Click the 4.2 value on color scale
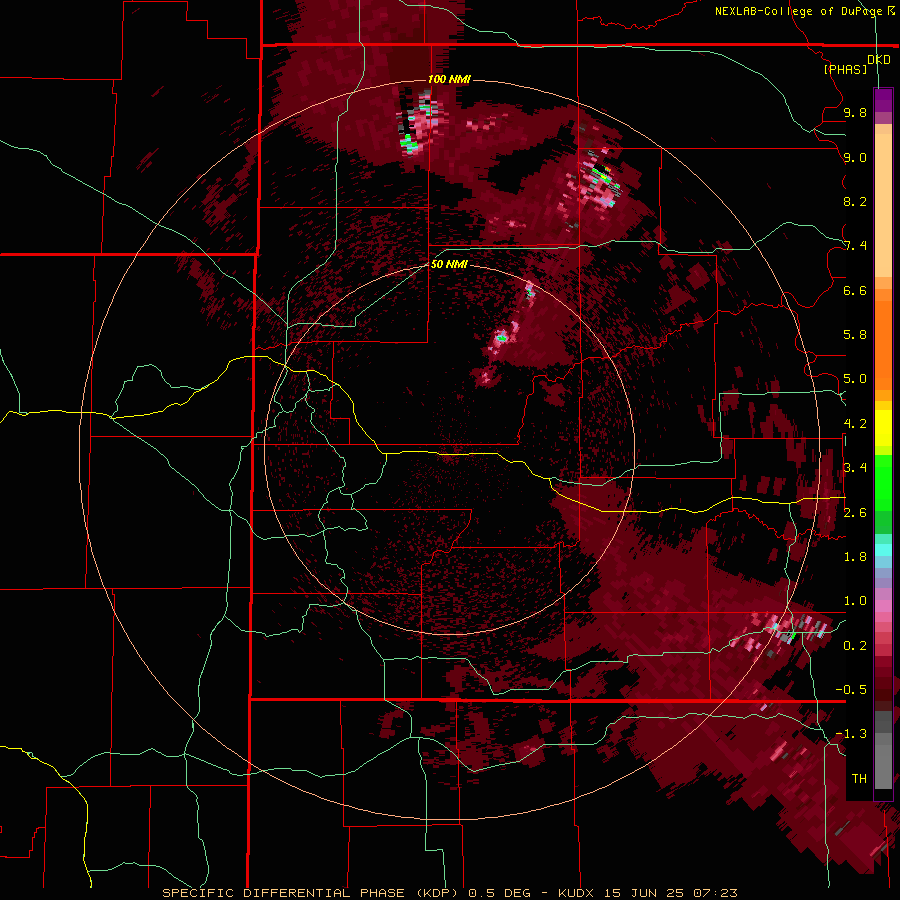The width and height of the screenshot is (900, 900). (x=855, y=424)
